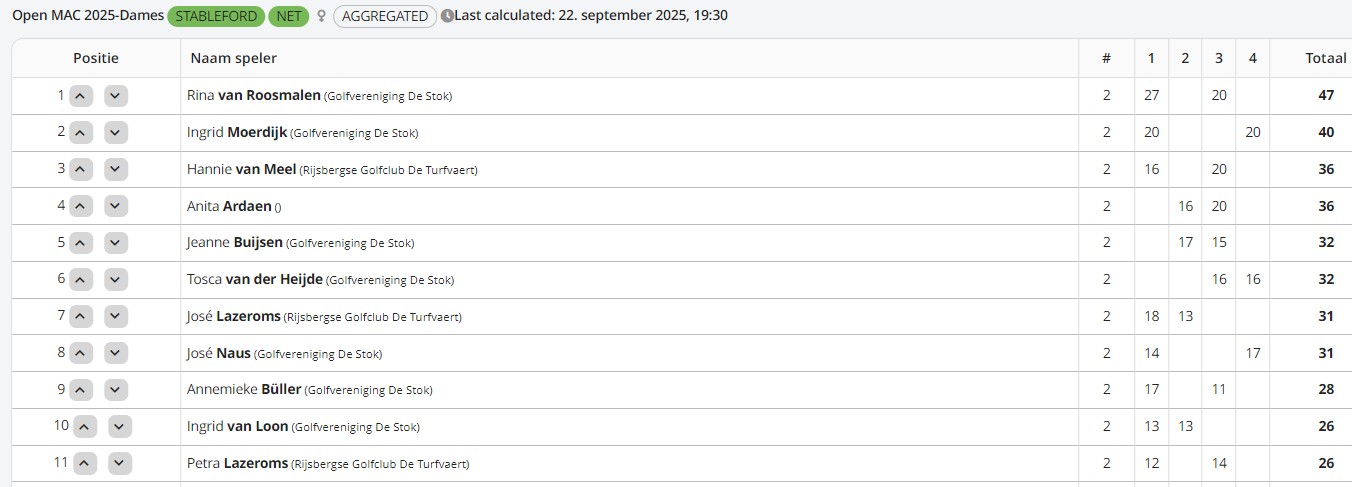This screenshot has height=487, width=1352.
Task: Click up arrow on position 7 row
Action: (81, 317)
